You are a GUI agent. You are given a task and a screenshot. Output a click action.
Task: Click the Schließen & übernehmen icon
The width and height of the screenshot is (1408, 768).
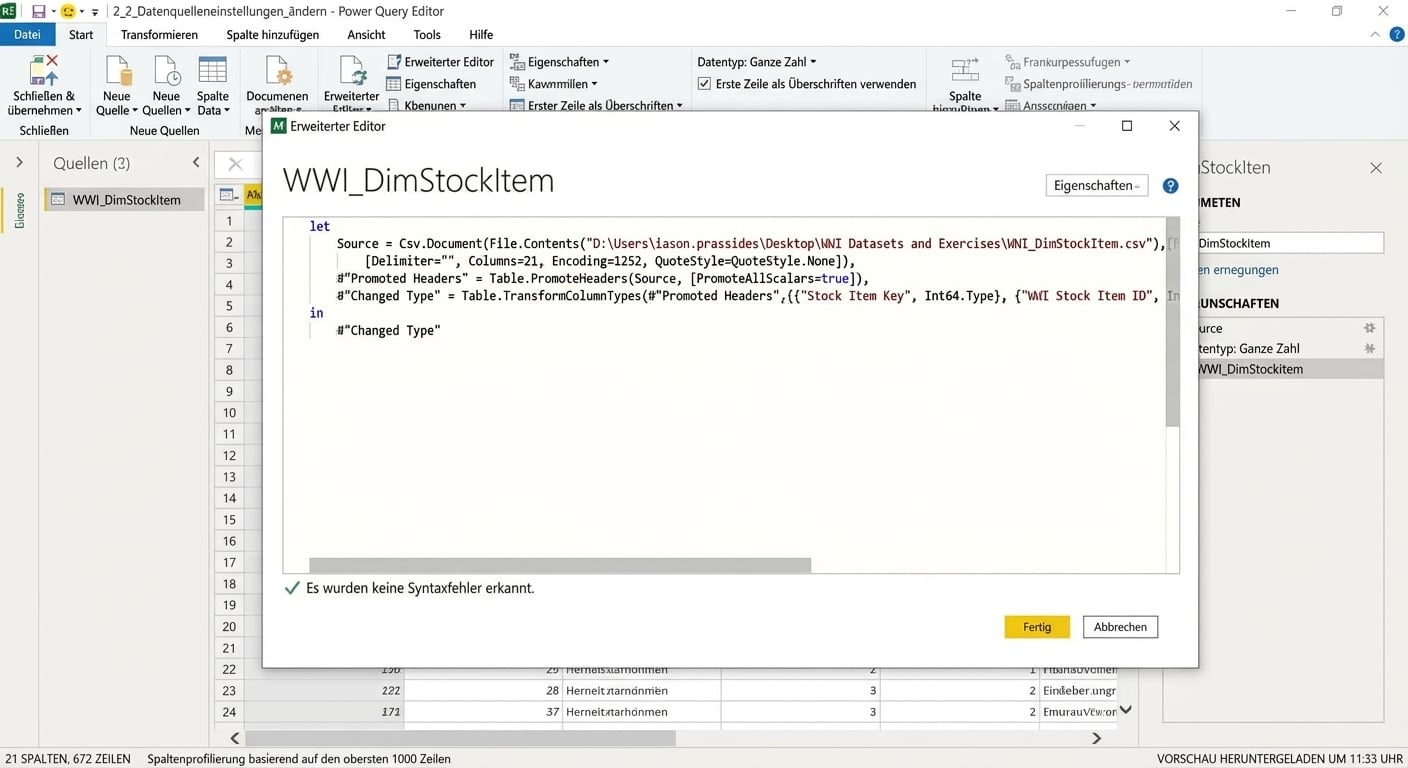tap(43, 71)
